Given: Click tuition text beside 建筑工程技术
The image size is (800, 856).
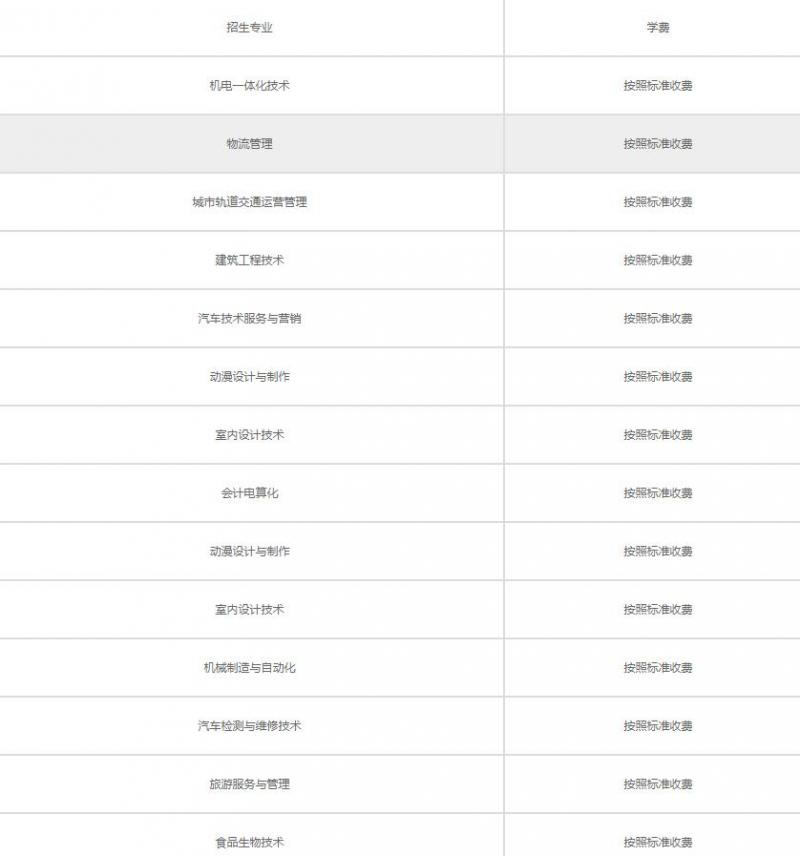Looking at the screenshot, I should click(657, 260).
